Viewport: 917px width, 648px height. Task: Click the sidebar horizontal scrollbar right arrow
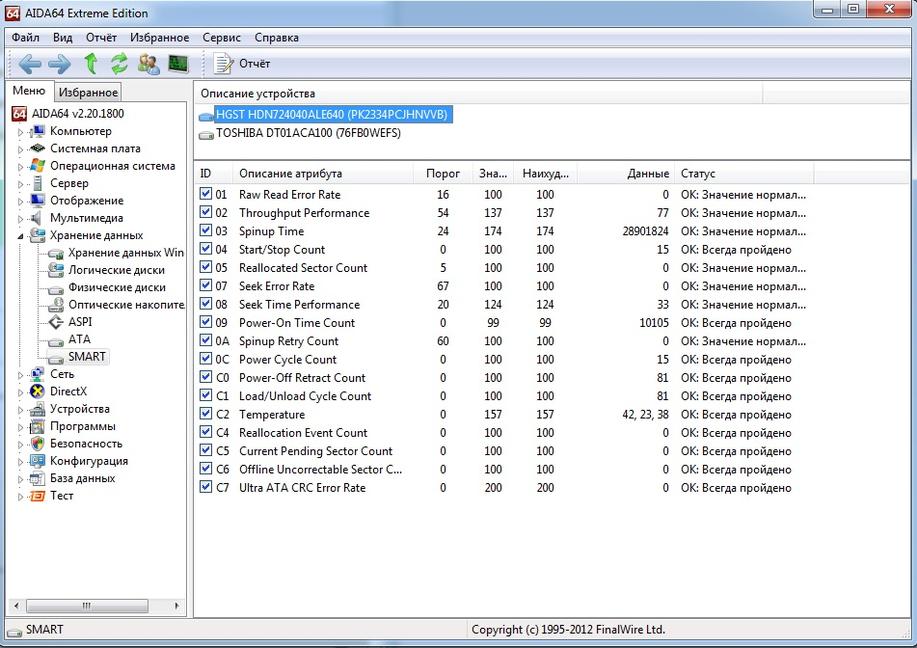177,606
